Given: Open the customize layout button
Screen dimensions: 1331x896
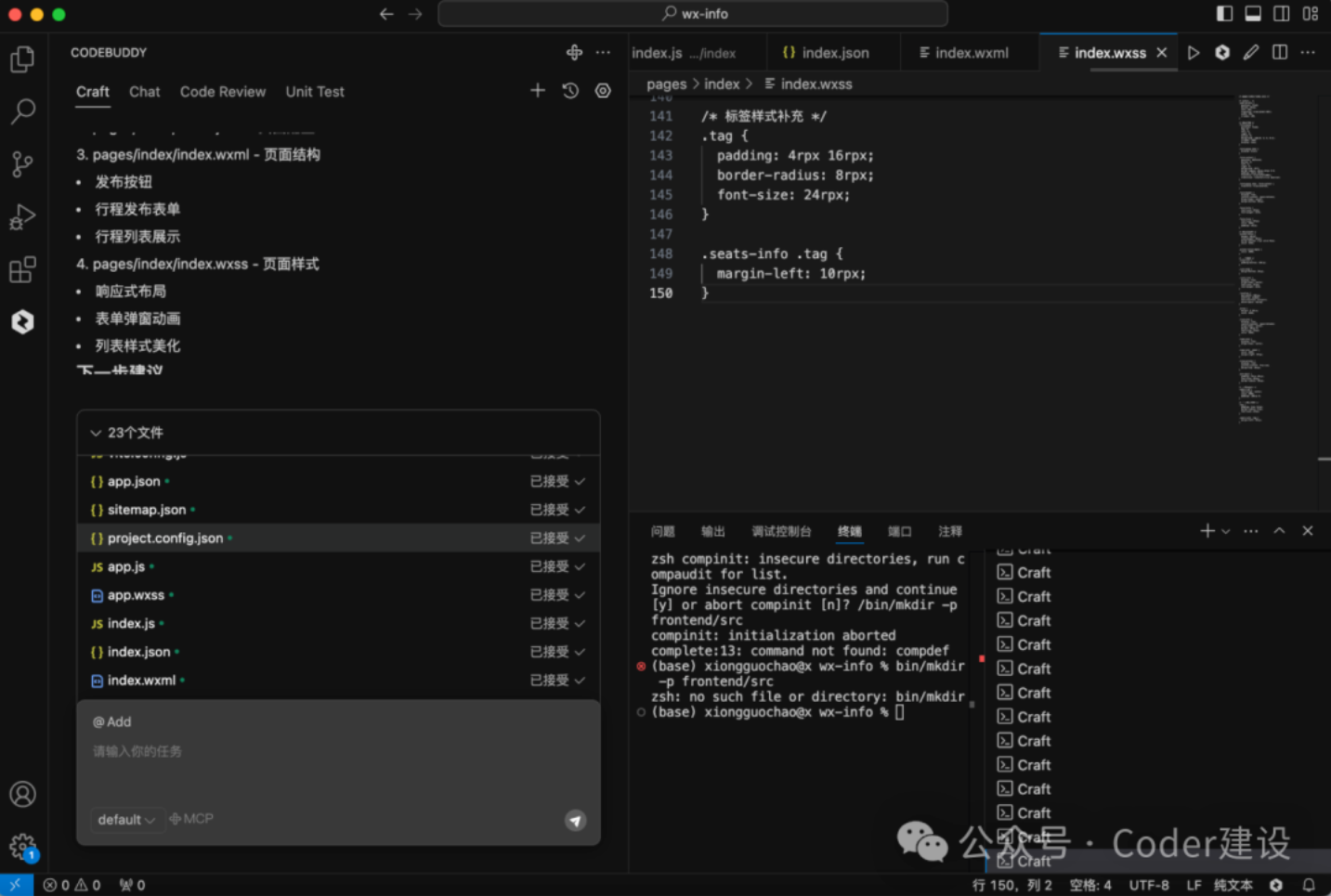Looking at the screenshot, I should point(1311,14).
